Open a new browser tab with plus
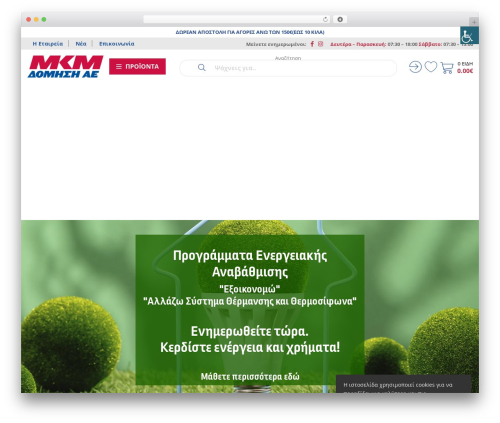 (474, 22)
